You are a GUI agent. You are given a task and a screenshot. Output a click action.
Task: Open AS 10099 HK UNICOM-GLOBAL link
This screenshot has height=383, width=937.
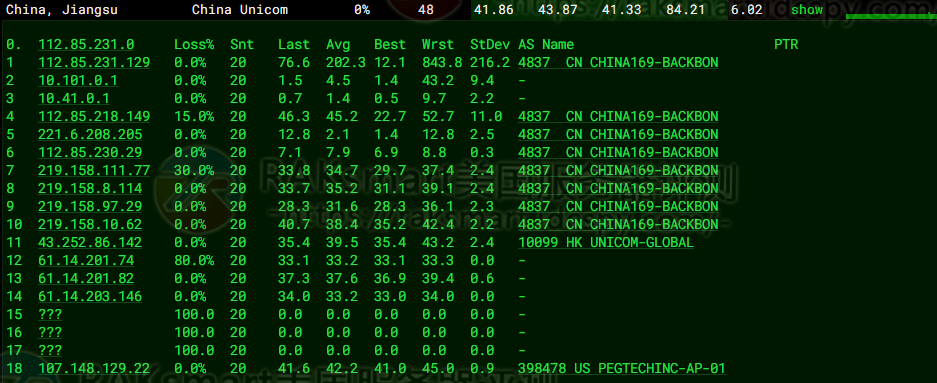pyautogui.click(x=606, y=243)
